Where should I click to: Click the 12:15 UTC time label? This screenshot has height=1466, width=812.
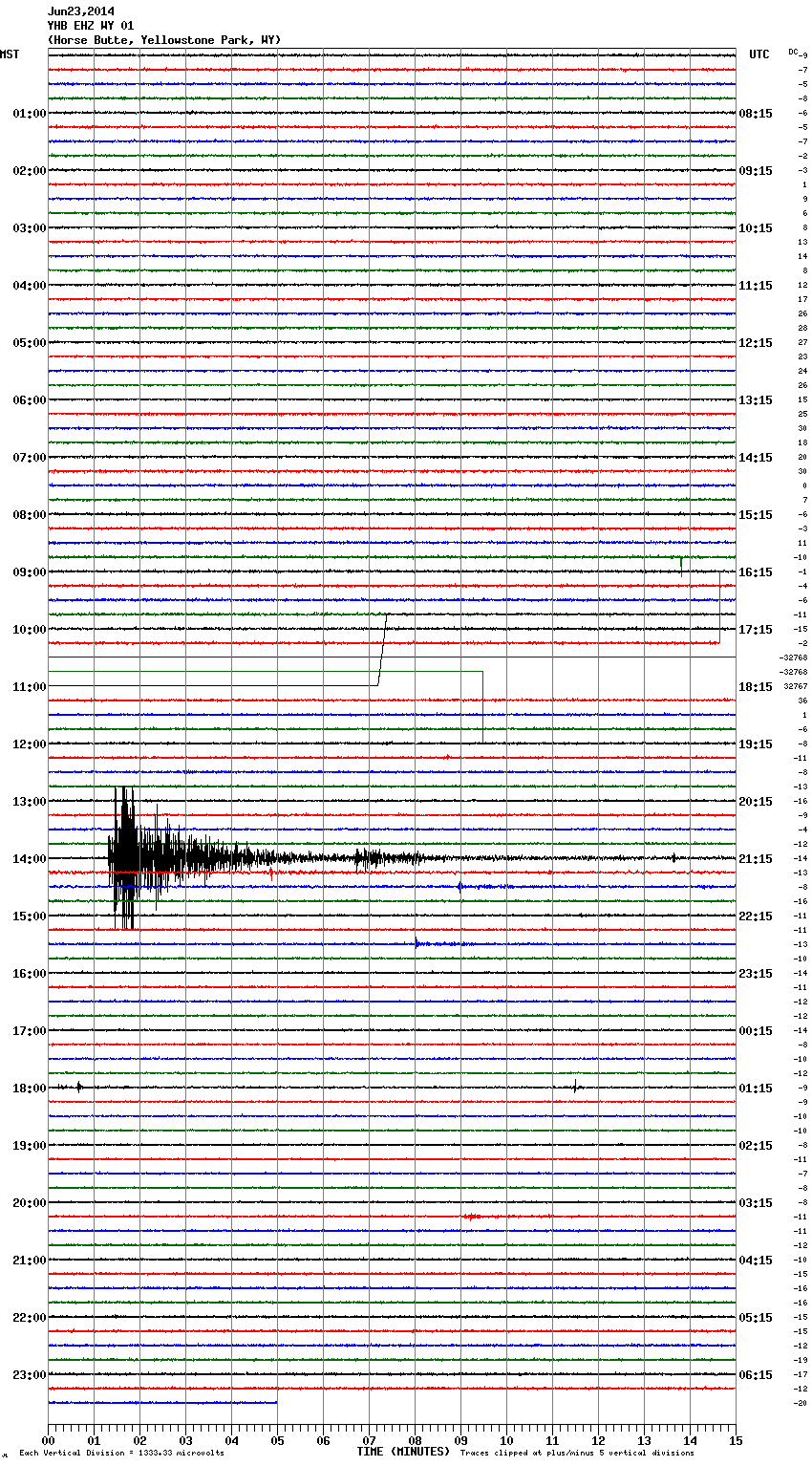point(756,343)
